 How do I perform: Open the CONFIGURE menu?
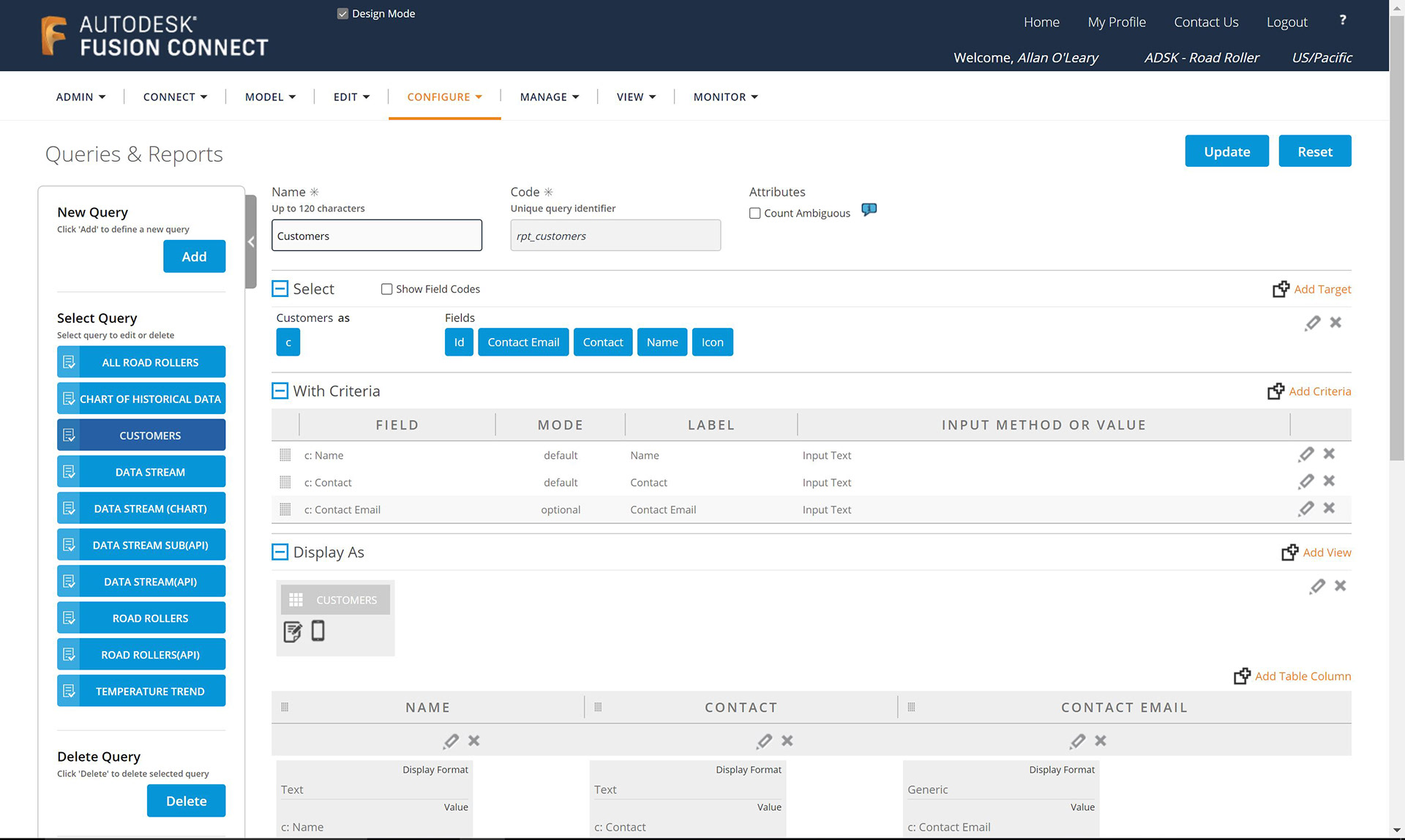pos(444,97)
